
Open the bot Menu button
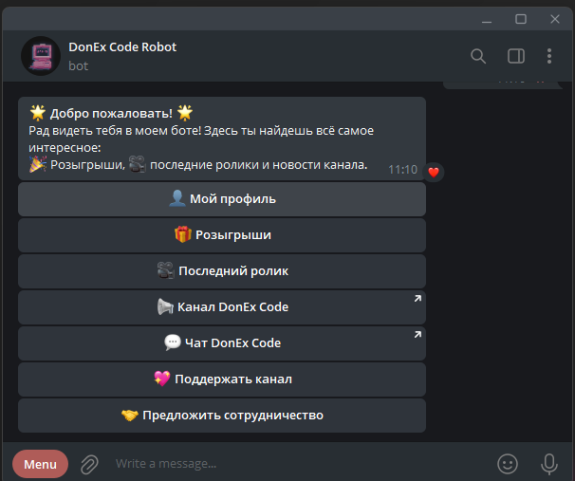[40, 464]
